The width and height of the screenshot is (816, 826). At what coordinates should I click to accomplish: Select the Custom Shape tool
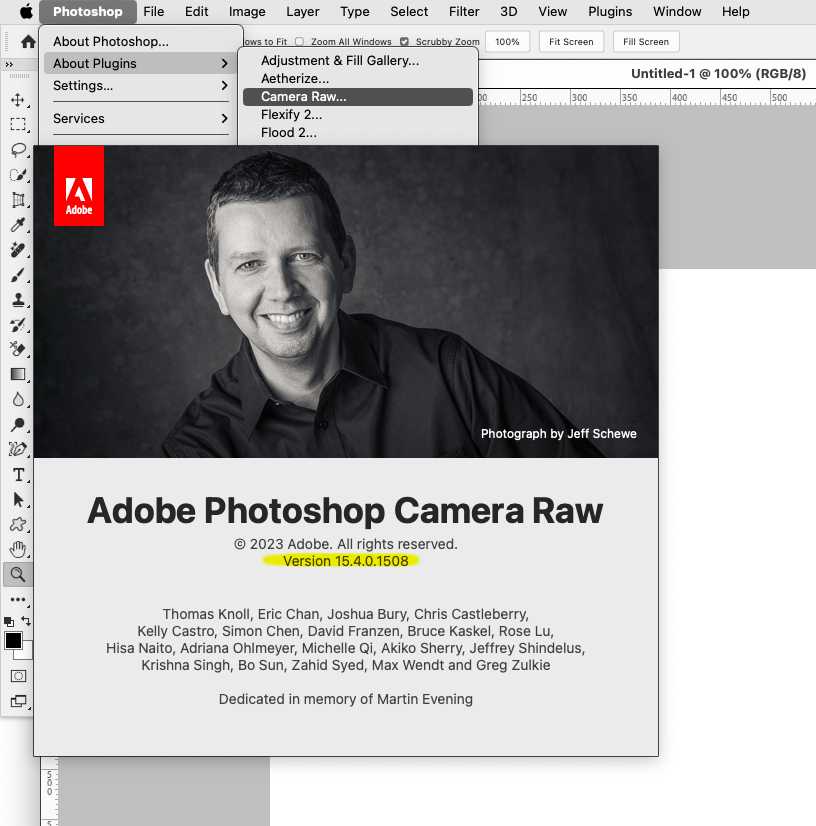click(18, 524)
